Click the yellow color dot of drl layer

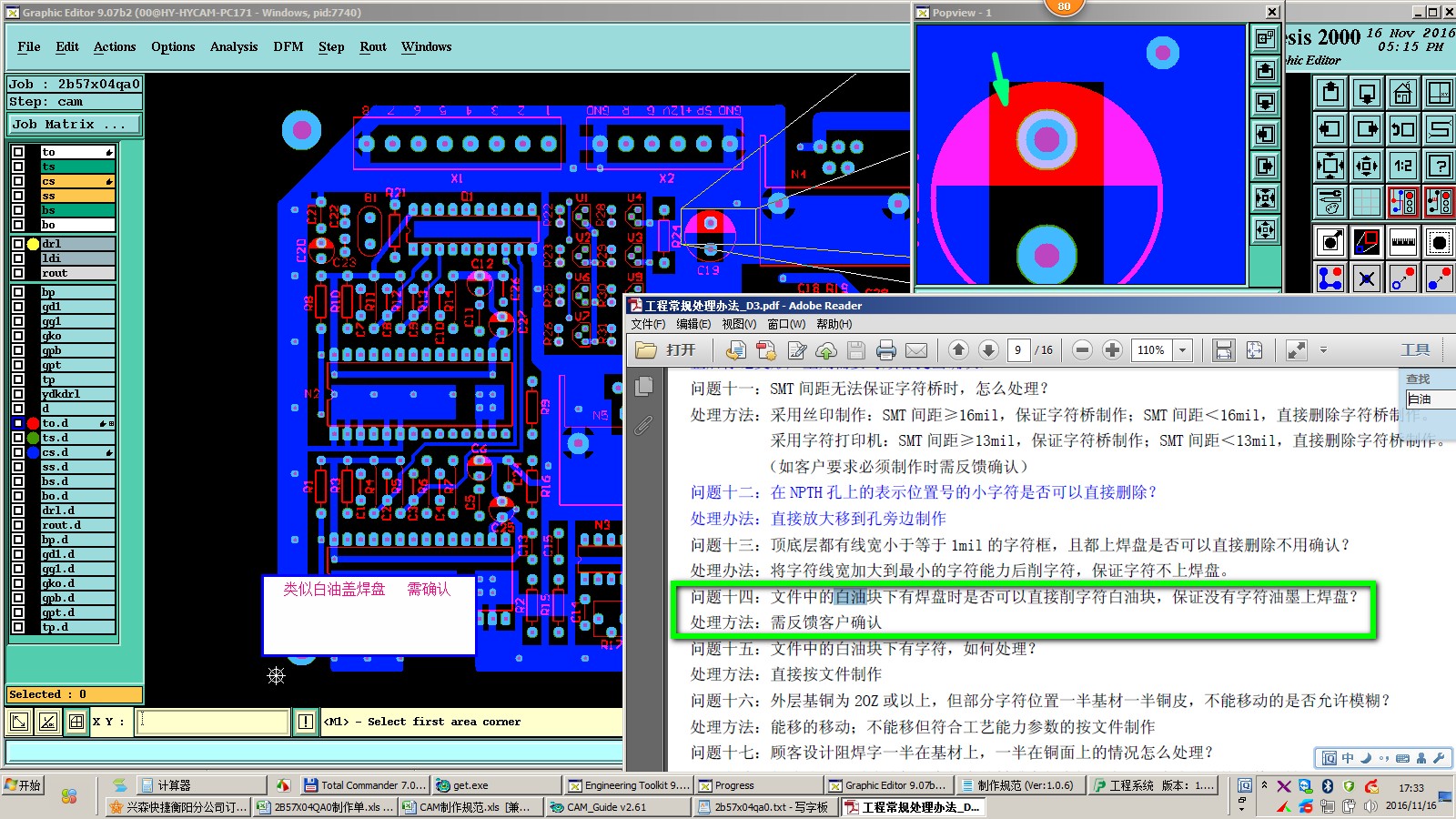(x=33, y=244)
